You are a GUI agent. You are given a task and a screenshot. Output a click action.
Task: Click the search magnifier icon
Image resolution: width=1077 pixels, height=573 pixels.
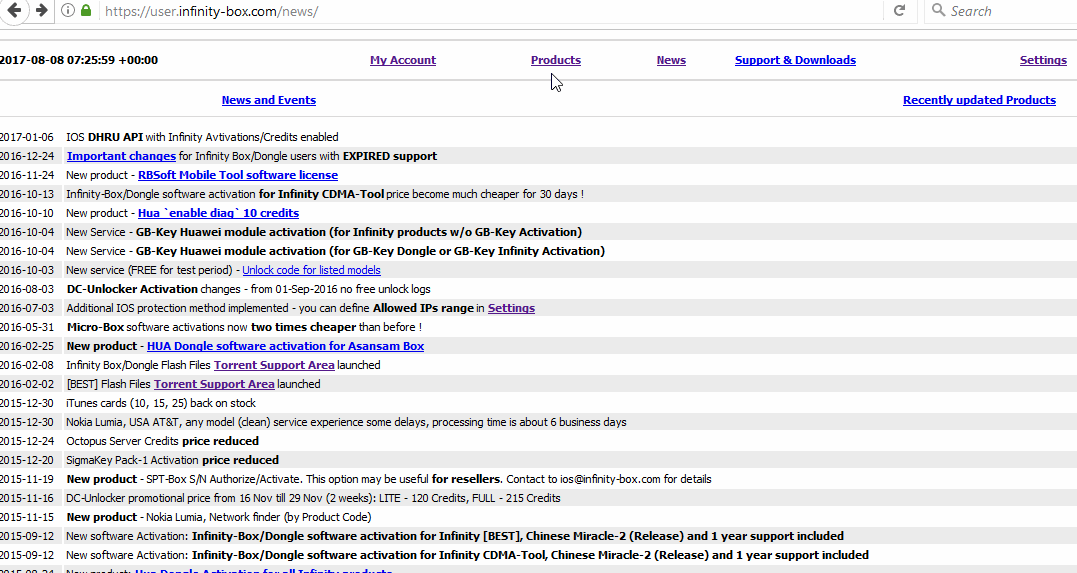point(938,11)
